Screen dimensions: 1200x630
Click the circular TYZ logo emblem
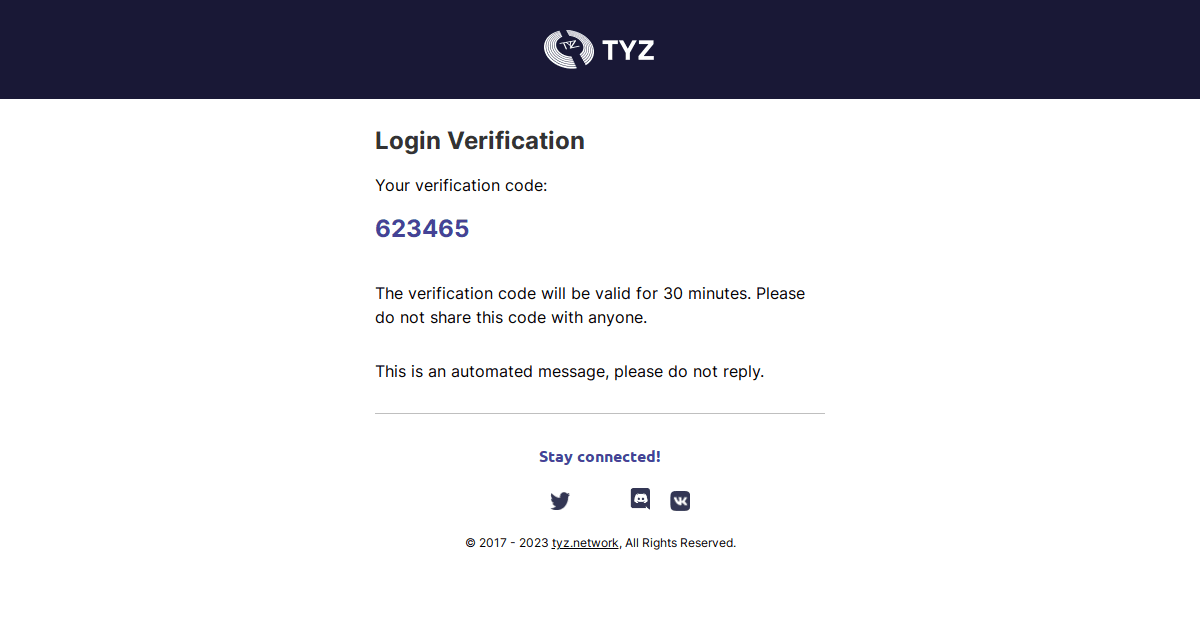(x=569, y=49)
